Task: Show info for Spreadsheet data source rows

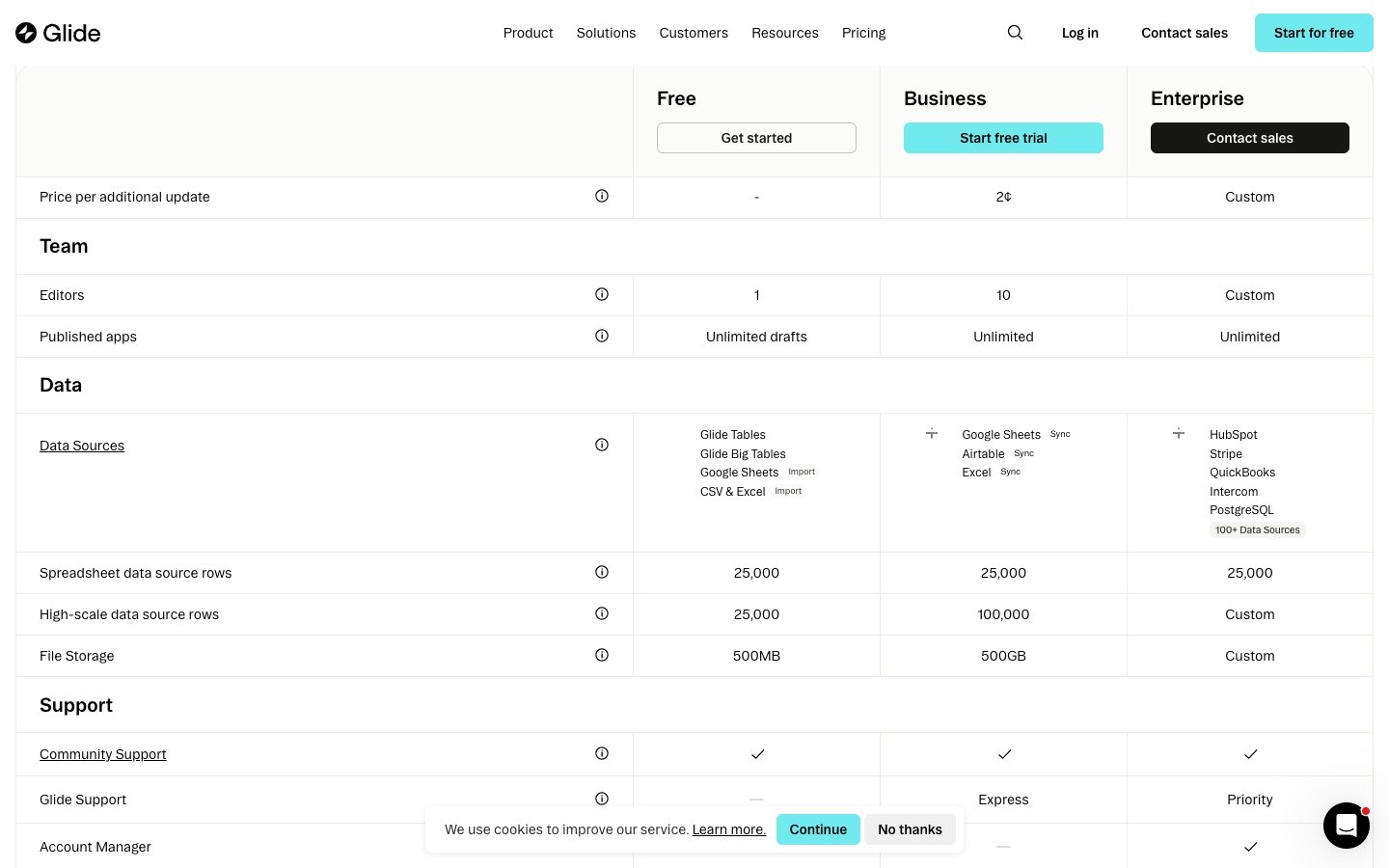Action: (x=602, y=573)
